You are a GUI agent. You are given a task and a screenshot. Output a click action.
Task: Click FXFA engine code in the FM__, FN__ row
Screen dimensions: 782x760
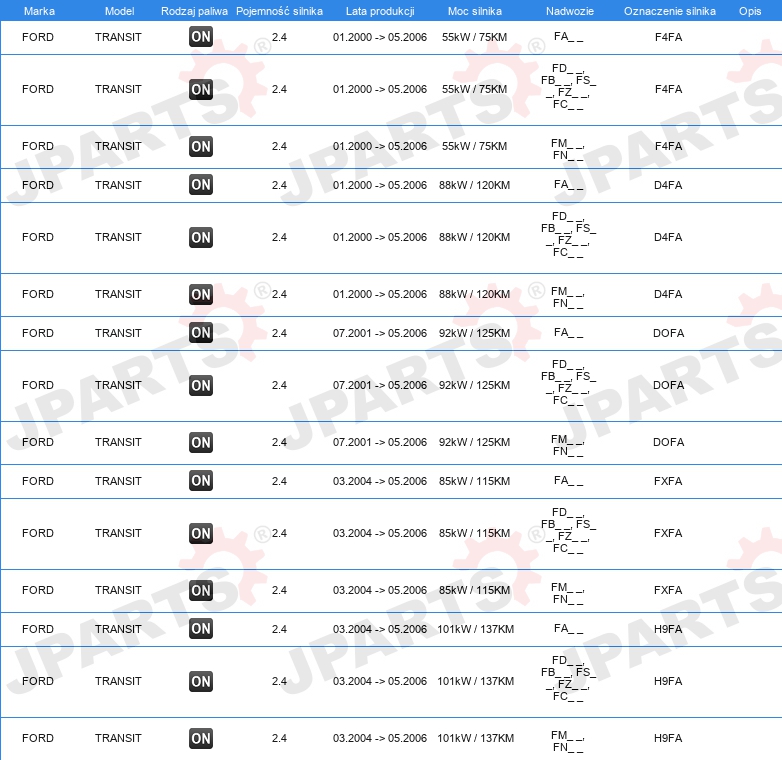click(668, 590)
